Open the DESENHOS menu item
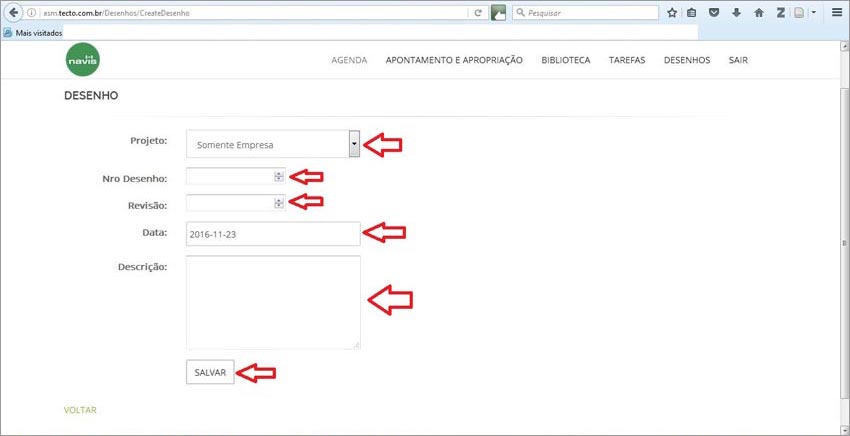Screen dimensions: 850x436 click(x=687, y=60)
